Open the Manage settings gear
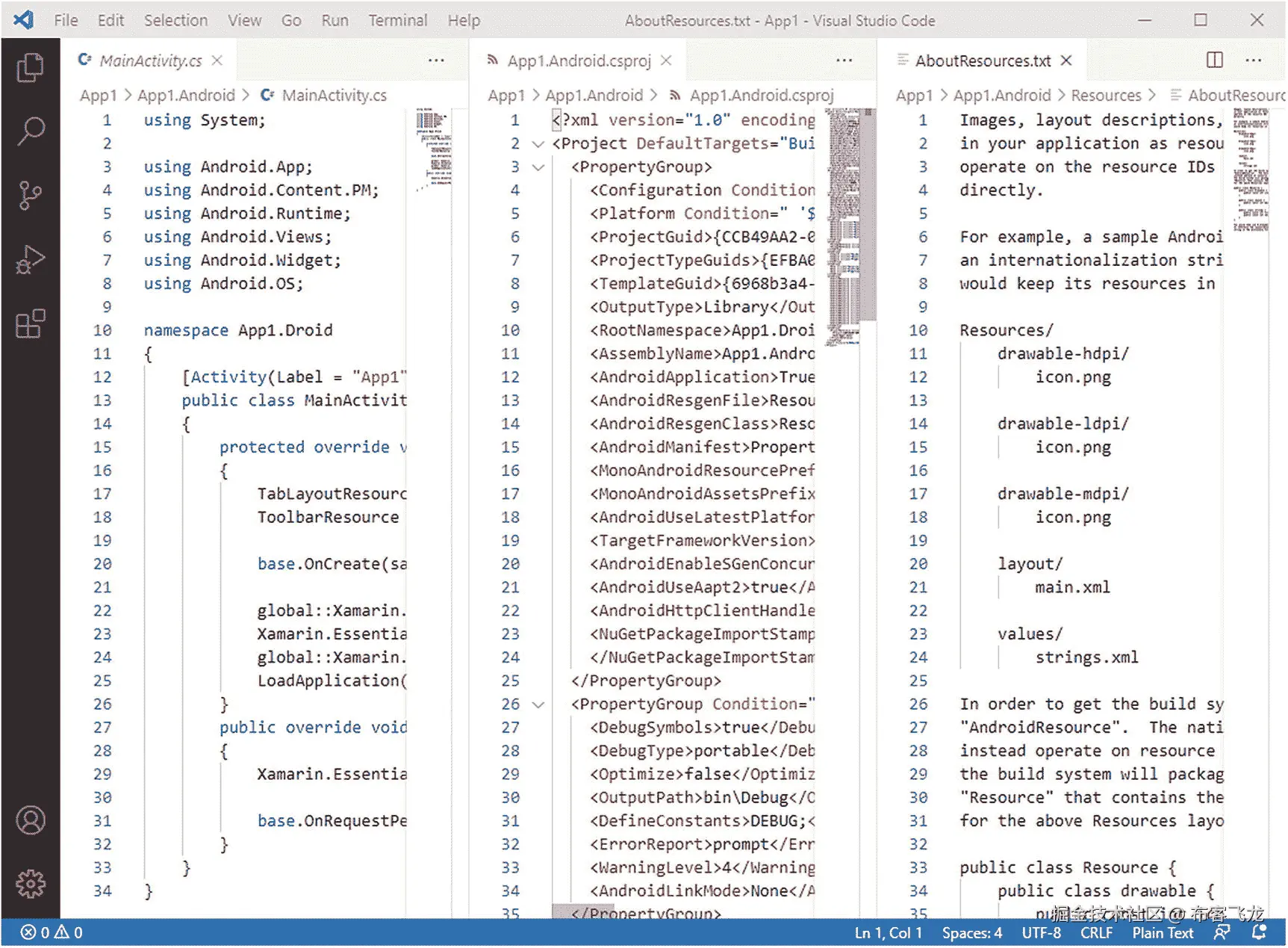 [30, 882]
